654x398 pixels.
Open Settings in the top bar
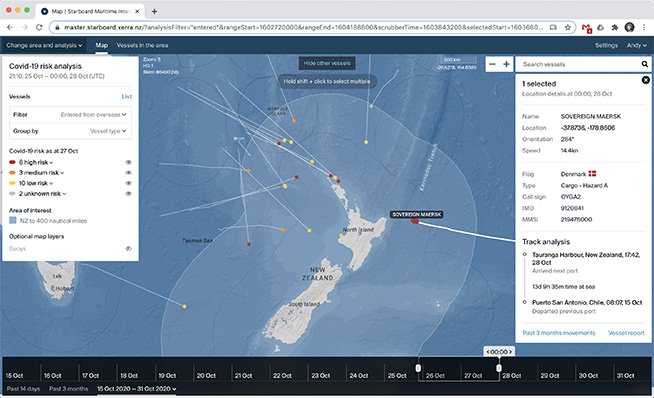606,45
